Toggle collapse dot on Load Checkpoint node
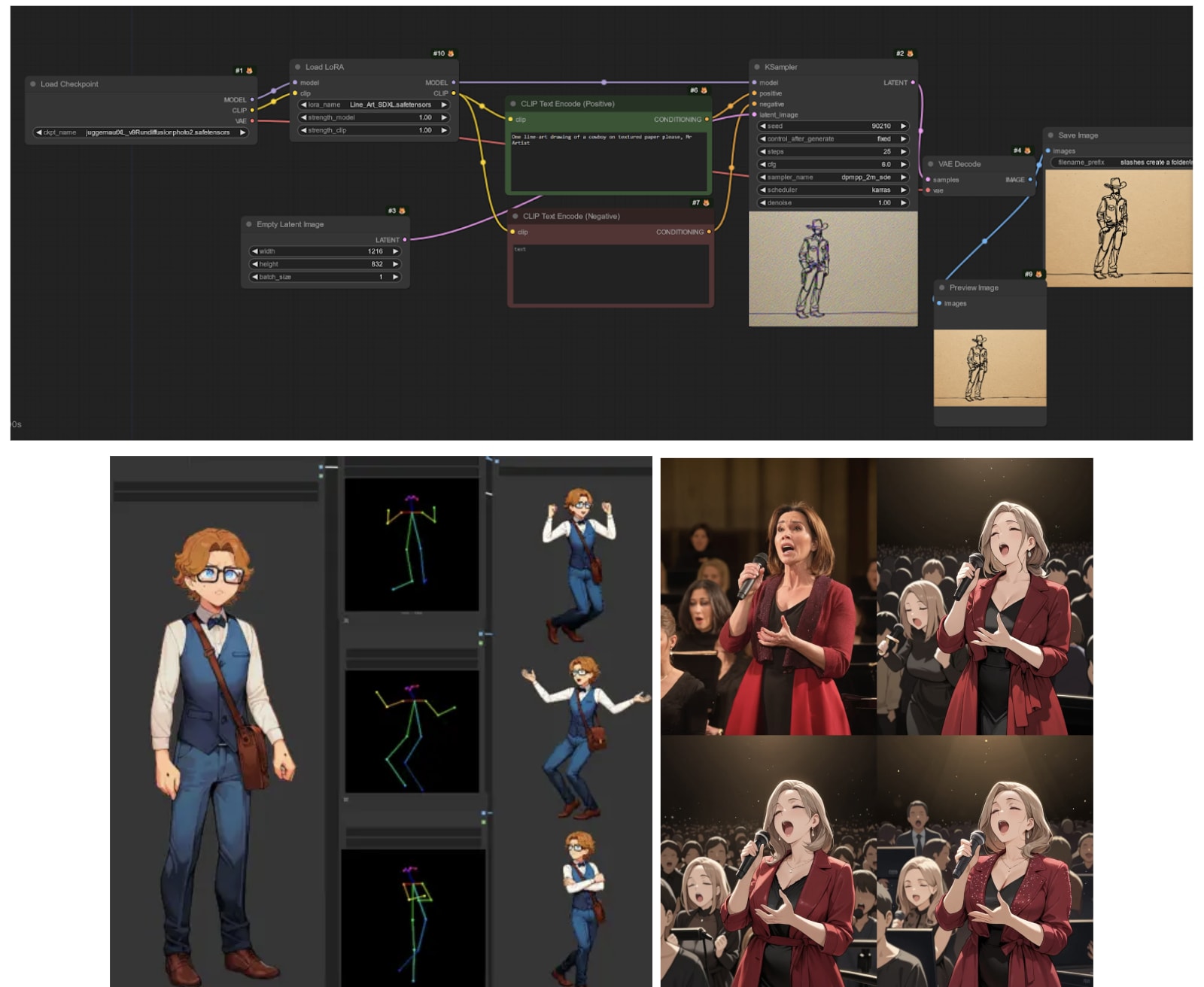 point(33,84)
